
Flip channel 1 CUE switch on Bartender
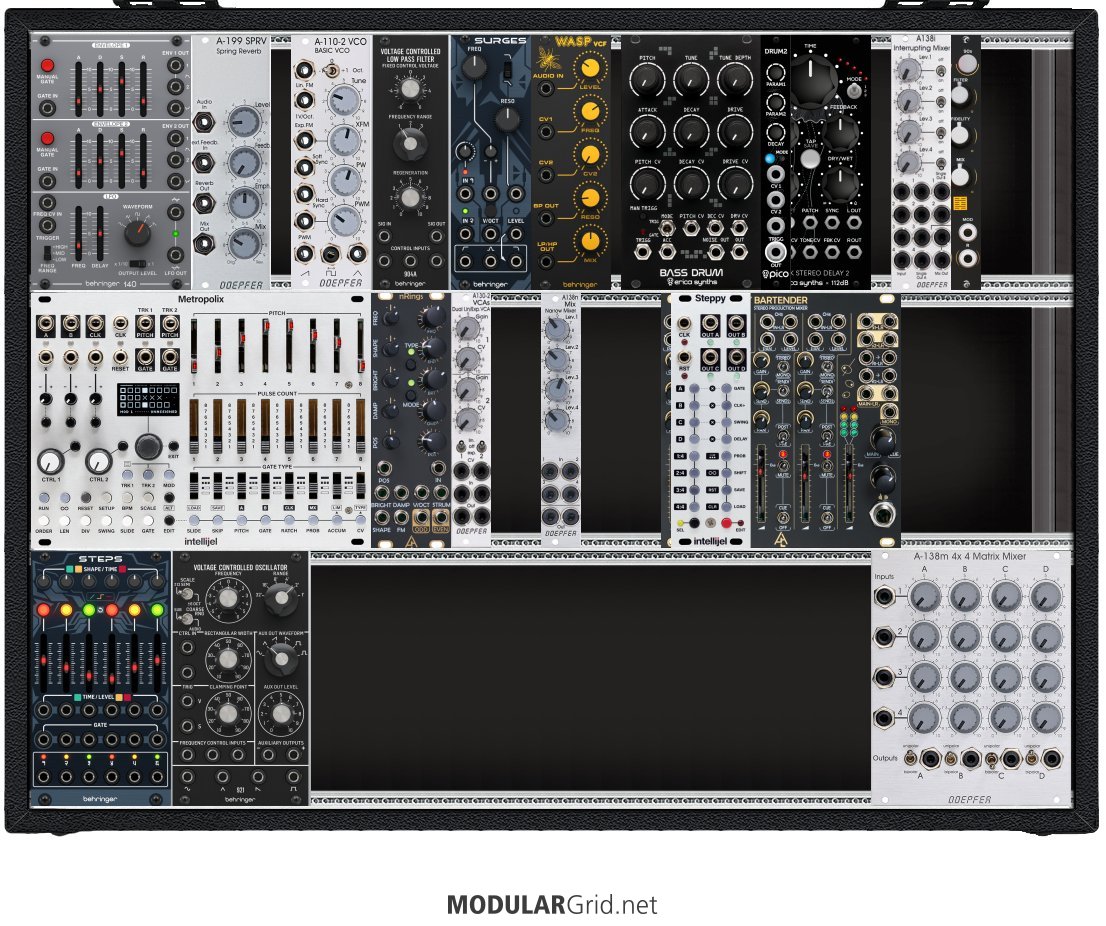point(783,517)
